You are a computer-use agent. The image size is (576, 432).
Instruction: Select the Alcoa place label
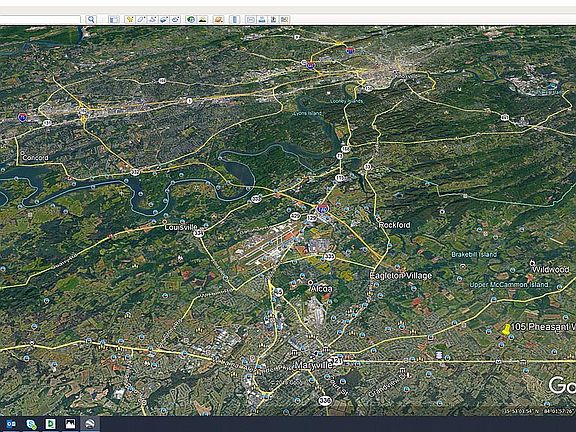(321, 289)
